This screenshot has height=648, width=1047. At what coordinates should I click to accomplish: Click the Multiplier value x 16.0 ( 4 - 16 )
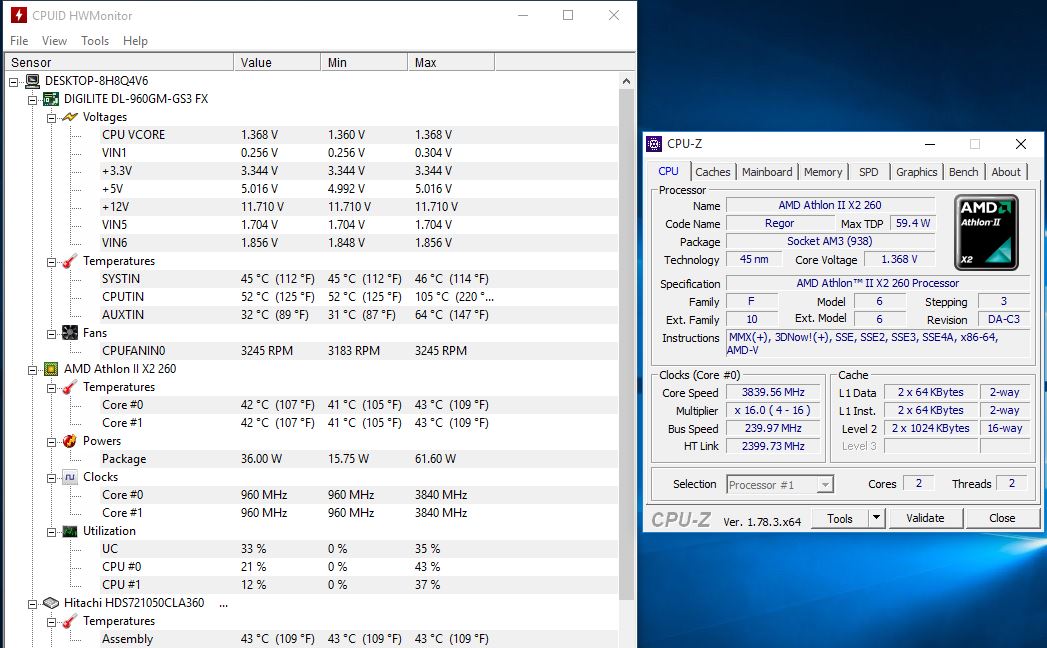point(773,410)
